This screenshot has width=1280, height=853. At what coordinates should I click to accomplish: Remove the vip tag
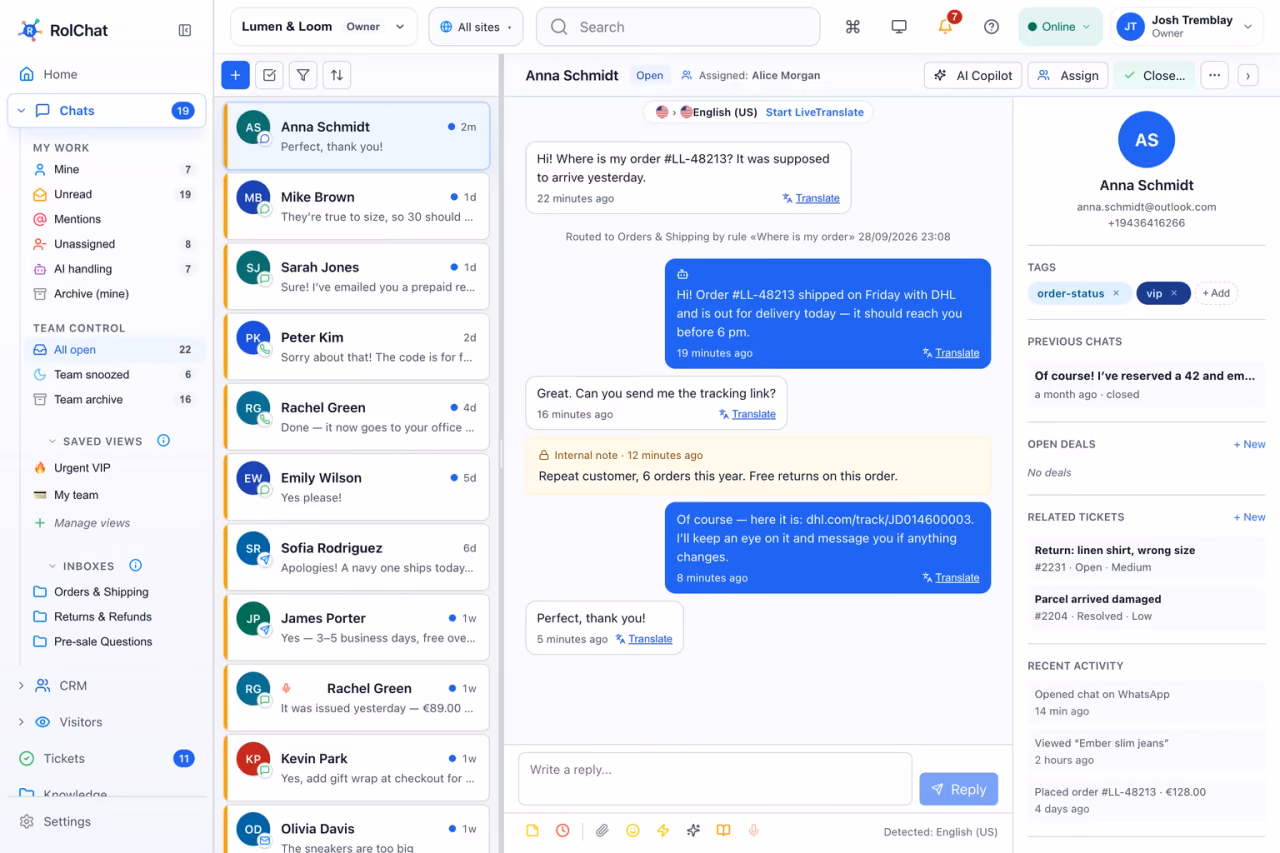click(1174, 293)
